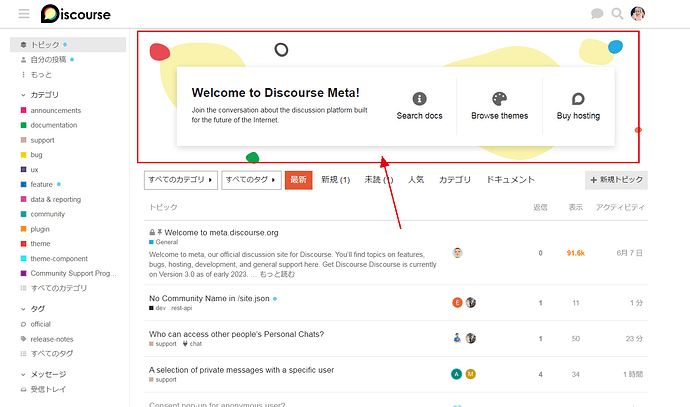Open the data & reporting category
The width and height of the screenshot is (690, 407).
click(x=55, y=199)
